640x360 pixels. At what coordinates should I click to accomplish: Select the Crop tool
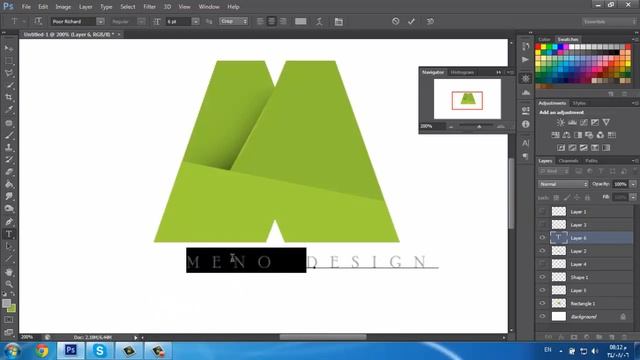coord(9,98)
